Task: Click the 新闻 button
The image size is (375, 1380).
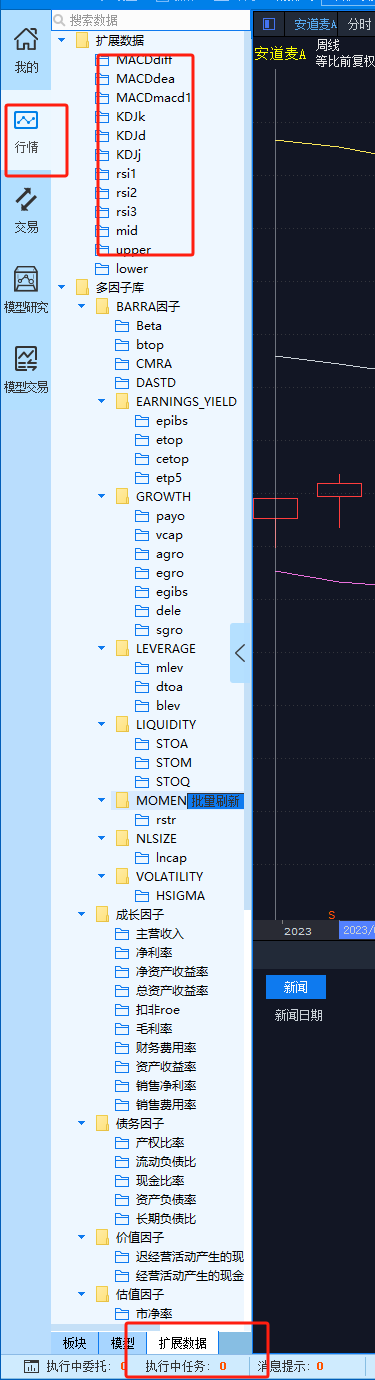Action: pos(296,987)
